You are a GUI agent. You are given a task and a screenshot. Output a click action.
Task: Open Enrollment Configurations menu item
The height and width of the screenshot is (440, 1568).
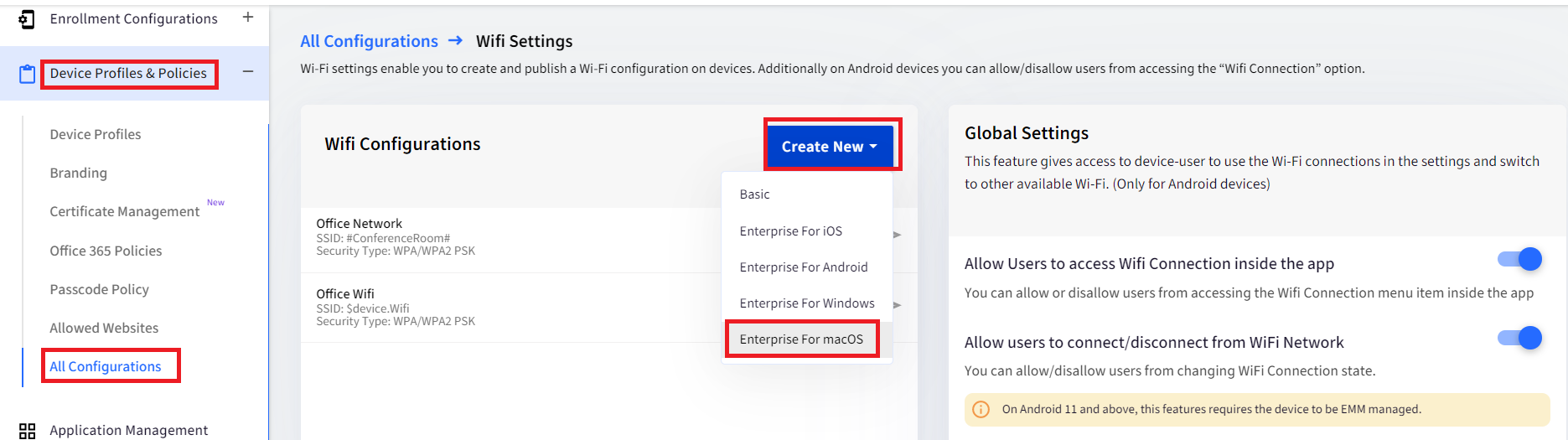tap(133, 18)
